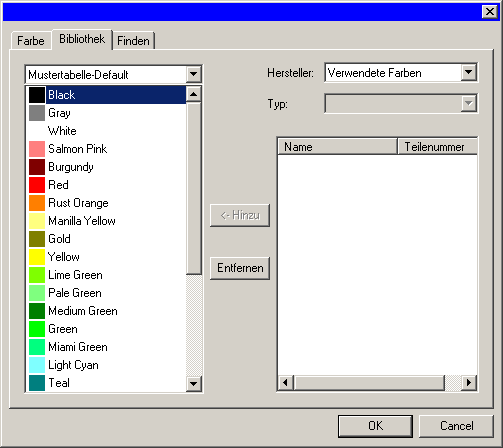Pick the Burgundy color swatch
The height and width of the screenshot is (448, 503).
click(x=37, y=167)
